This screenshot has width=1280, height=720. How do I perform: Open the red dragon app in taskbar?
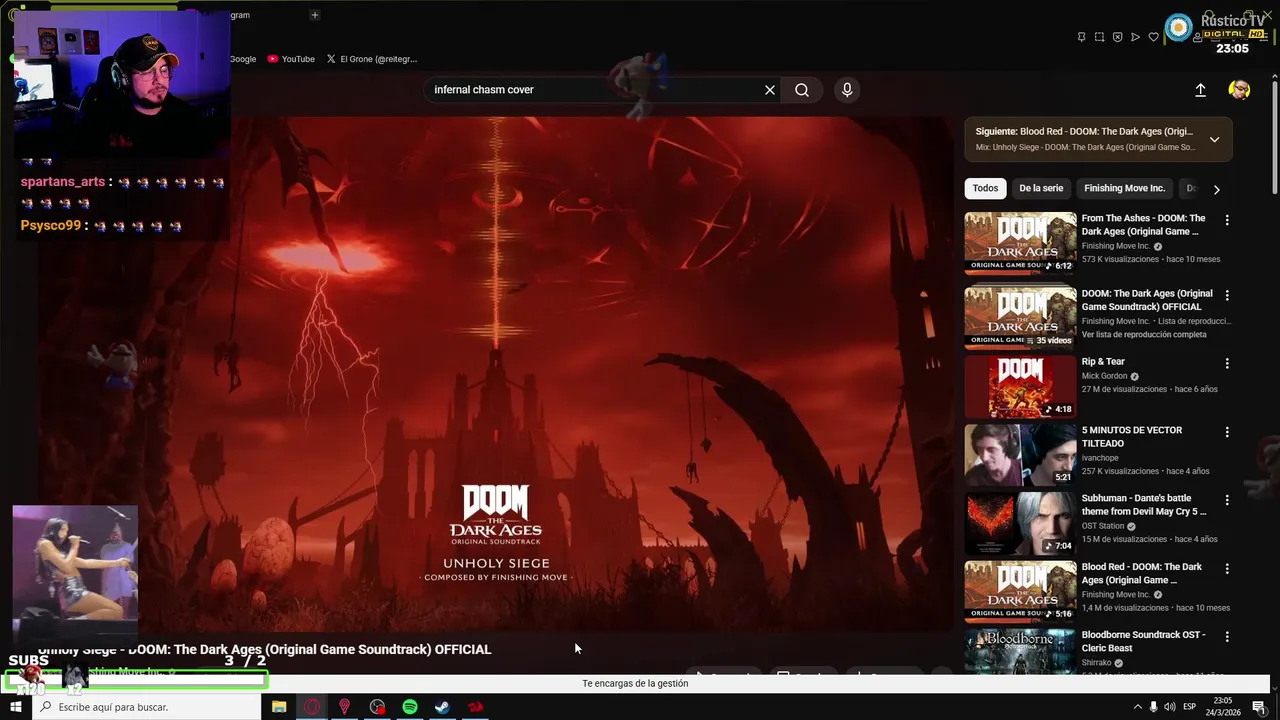(x=475, y=707)
